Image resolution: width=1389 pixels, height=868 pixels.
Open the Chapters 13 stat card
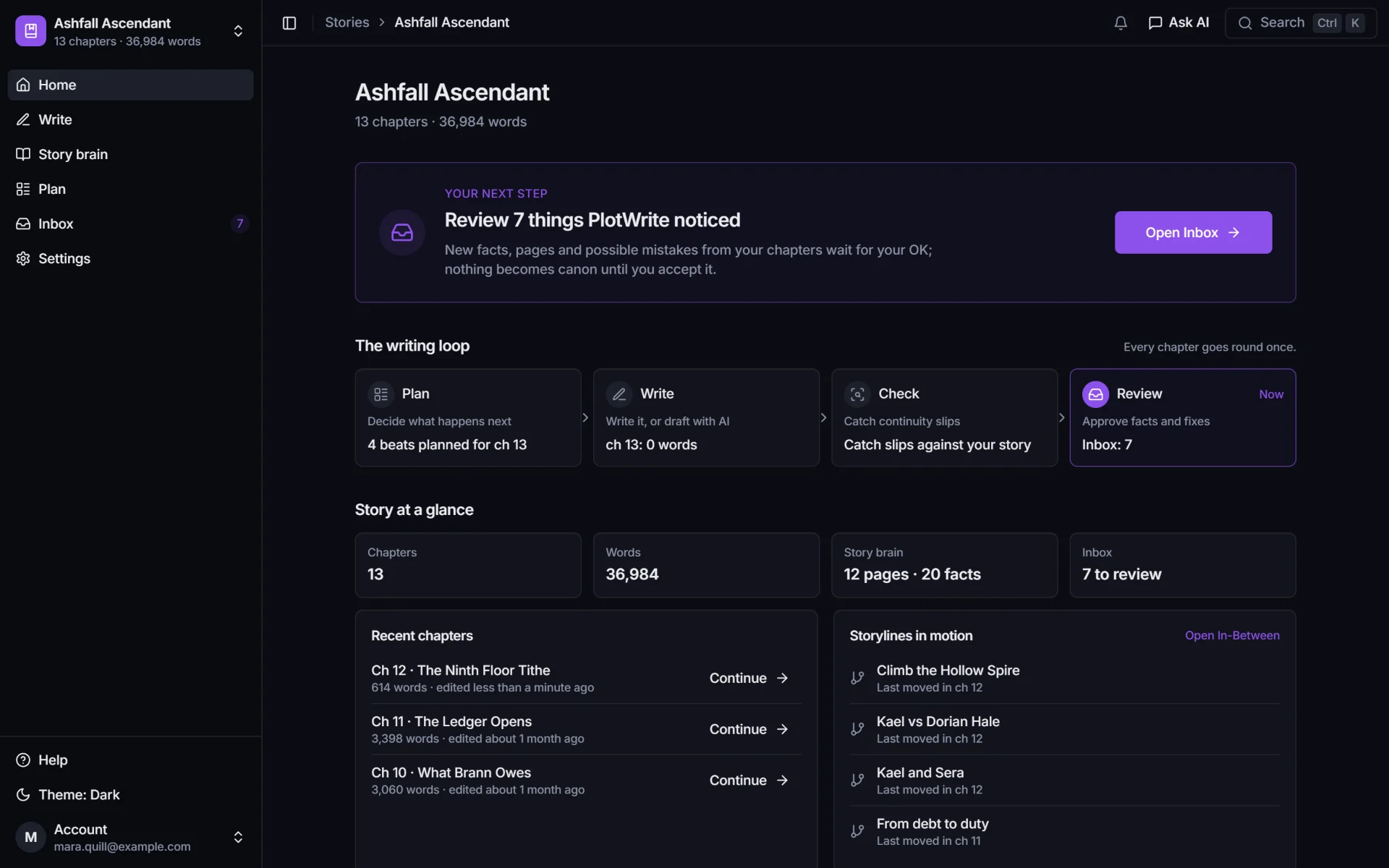[x=468, y=565]
